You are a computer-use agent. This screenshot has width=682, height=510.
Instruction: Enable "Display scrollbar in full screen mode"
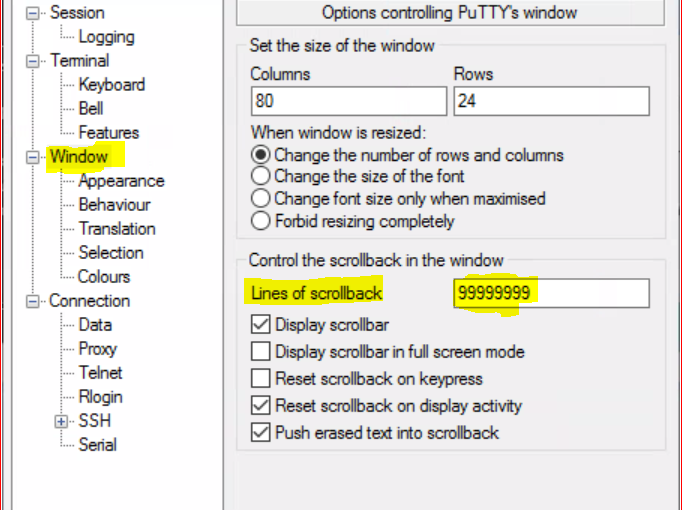click(x=260, y=352)
